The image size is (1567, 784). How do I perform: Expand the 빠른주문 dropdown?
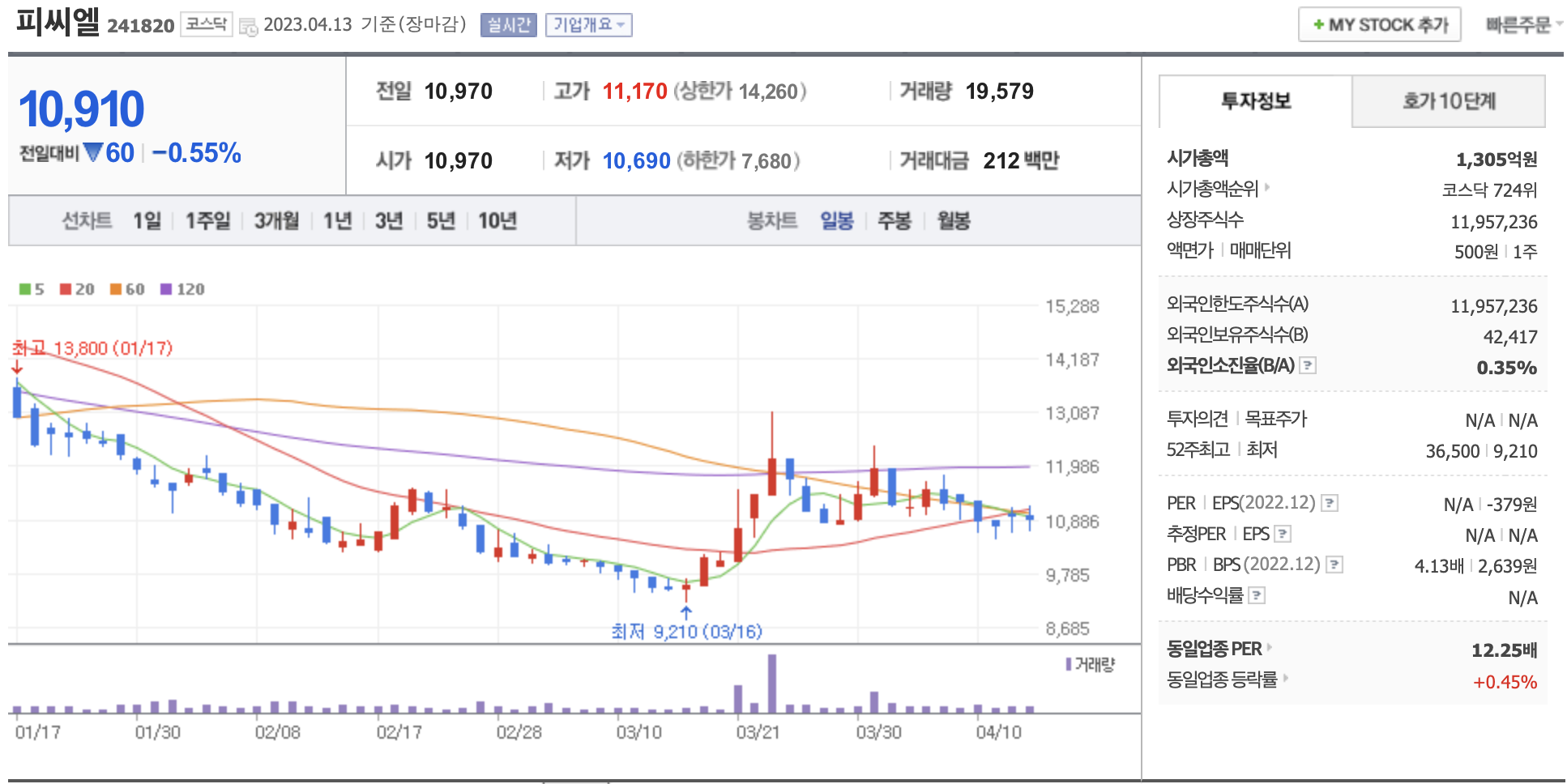point(1522,25)
